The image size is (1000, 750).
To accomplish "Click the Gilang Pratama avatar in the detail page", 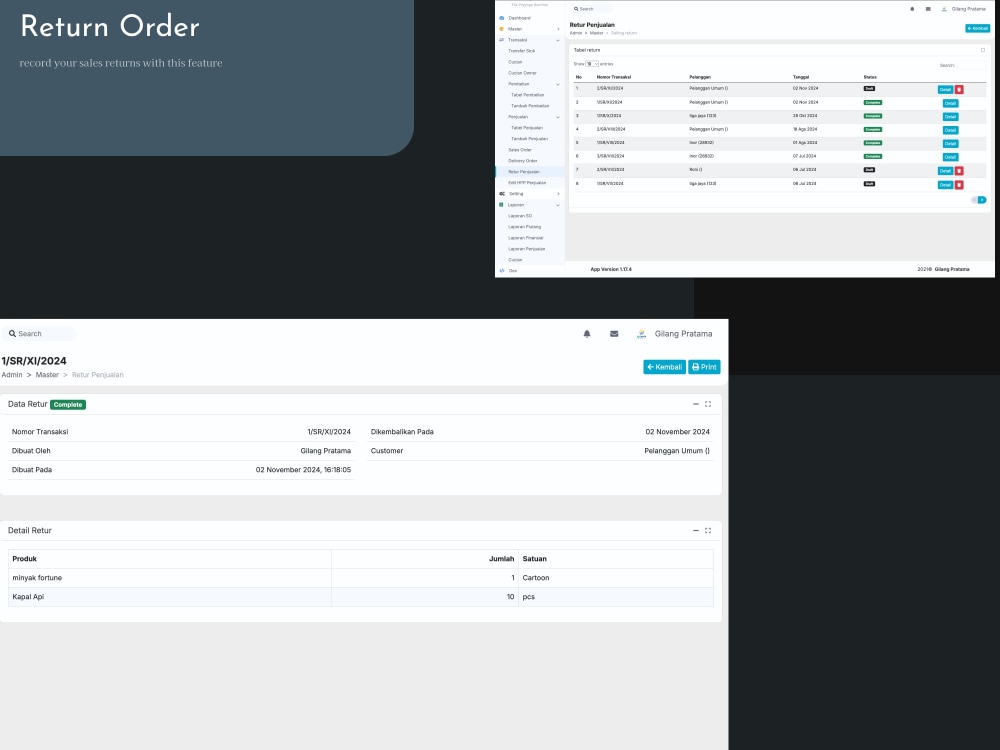I will [x=642, y=334].
